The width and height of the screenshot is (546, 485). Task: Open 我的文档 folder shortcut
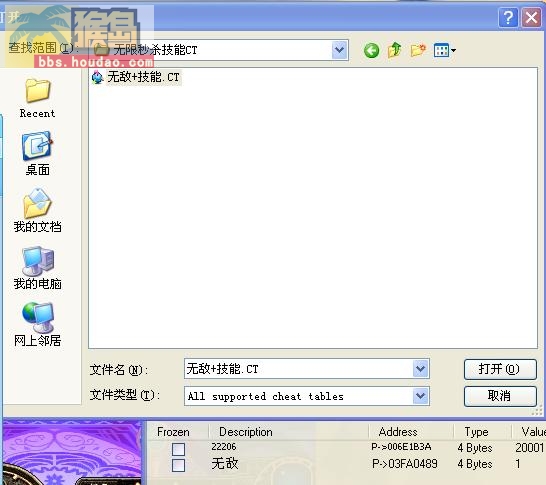[x=37, y=211]
